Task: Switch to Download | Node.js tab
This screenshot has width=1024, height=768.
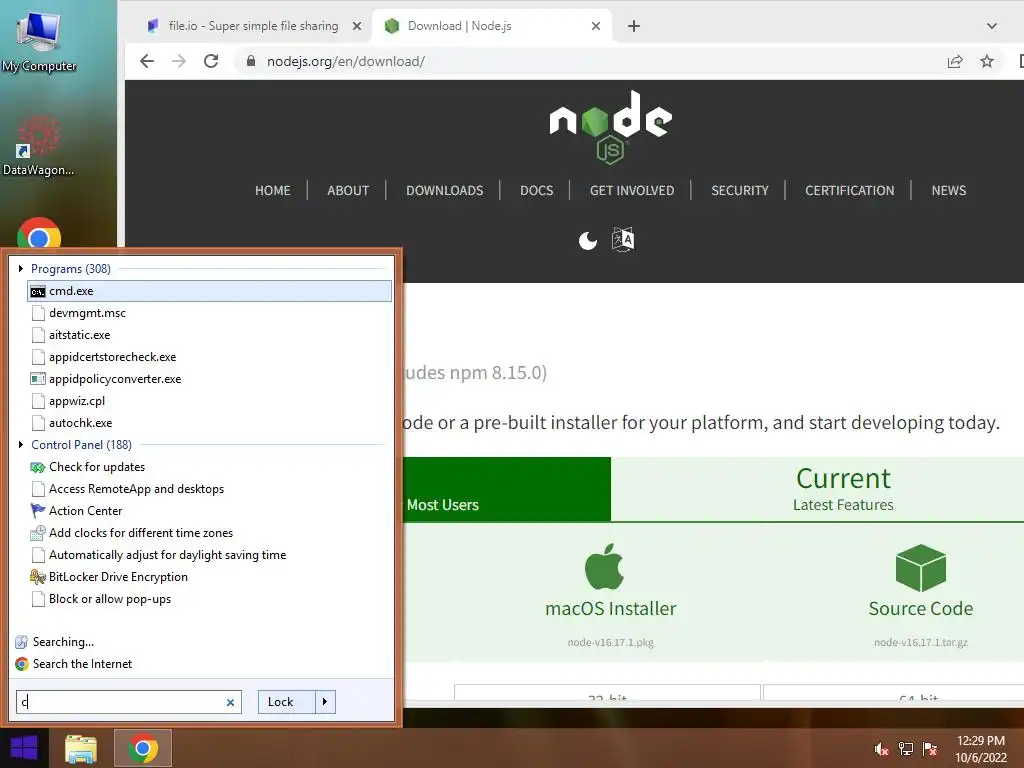Action: click(x=491, y=26)
